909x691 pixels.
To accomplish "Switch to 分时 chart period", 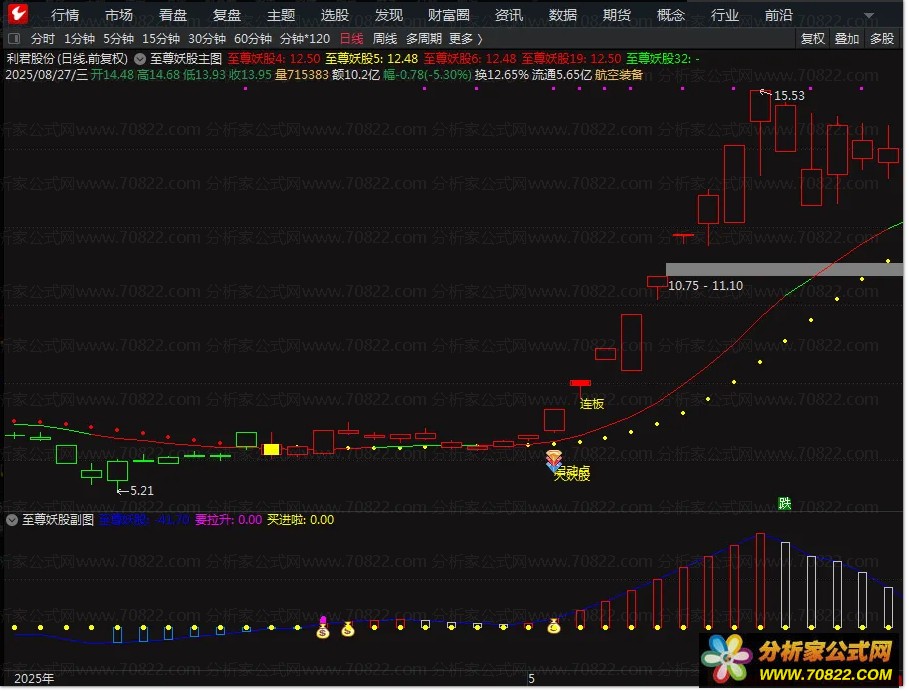I will 43,39.
